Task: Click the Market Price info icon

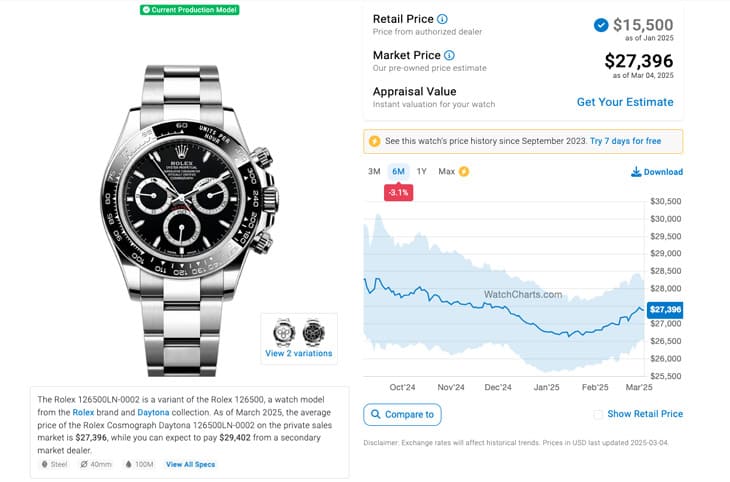Action: pyautogui.click(x=449, y=55)
